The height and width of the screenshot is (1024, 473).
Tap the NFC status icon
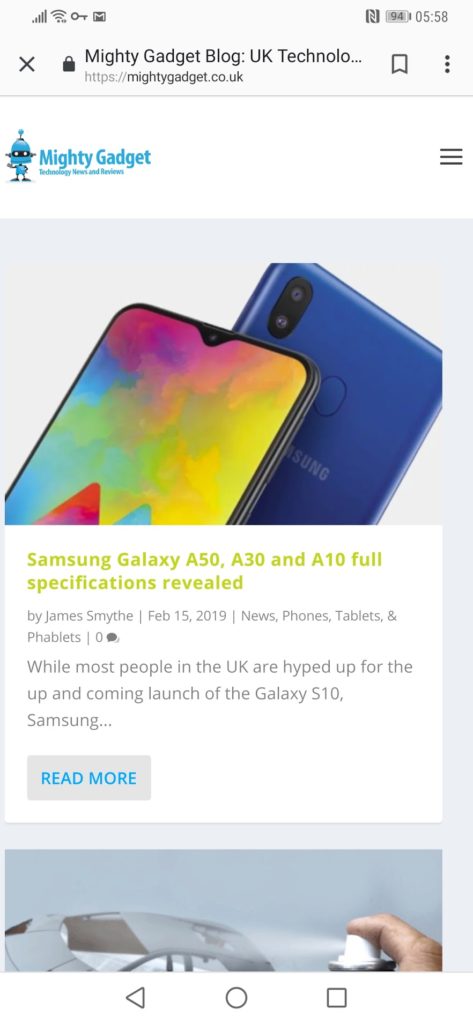(x=372, y=16)
